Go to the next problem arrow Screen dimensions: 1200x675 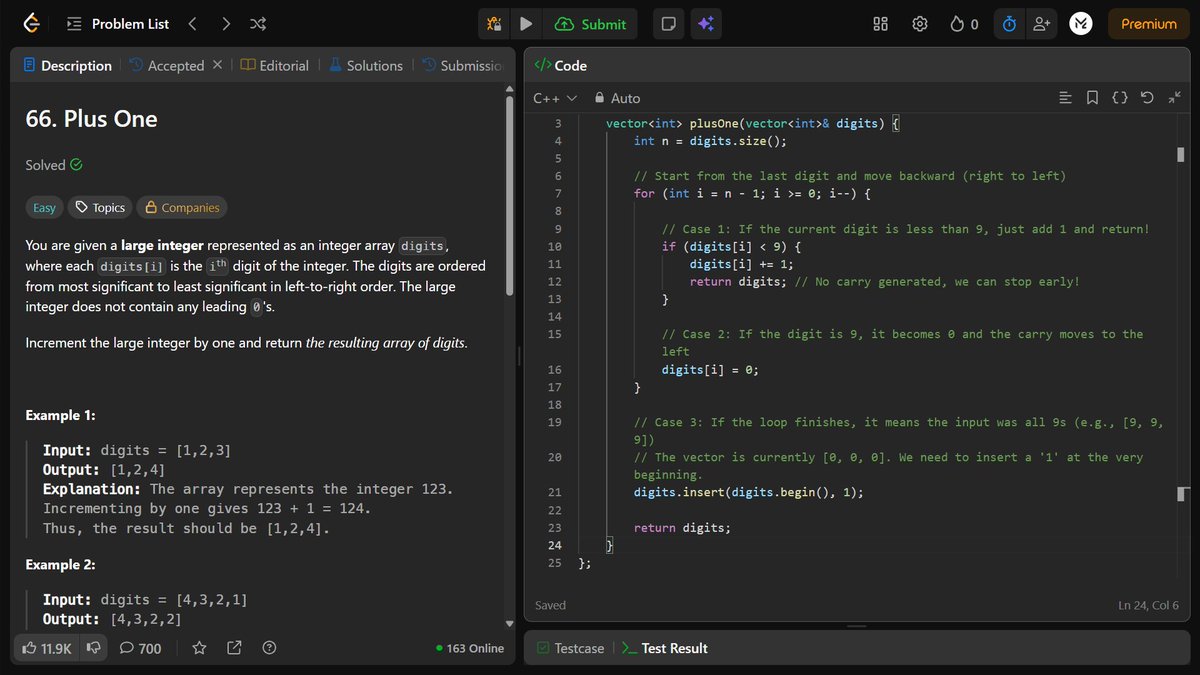click(x=226, y=24)
